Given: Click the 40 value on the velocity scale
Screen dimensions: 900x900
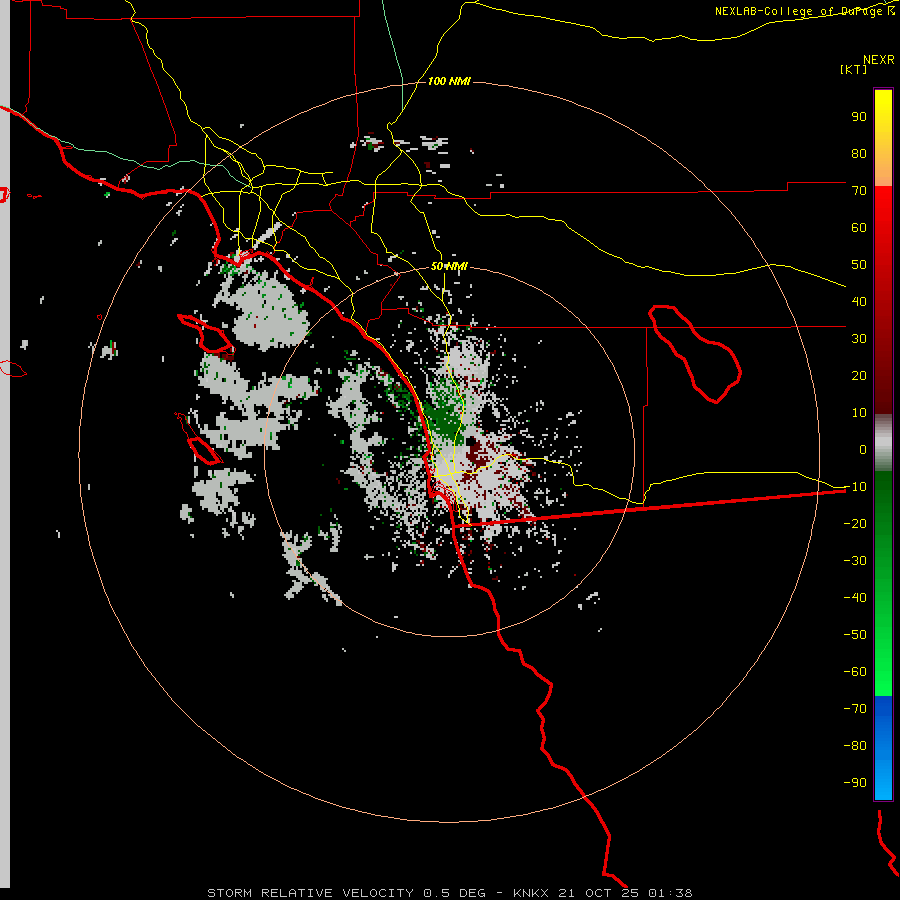Looking at the screenshot, I should [x=859, y=301].
